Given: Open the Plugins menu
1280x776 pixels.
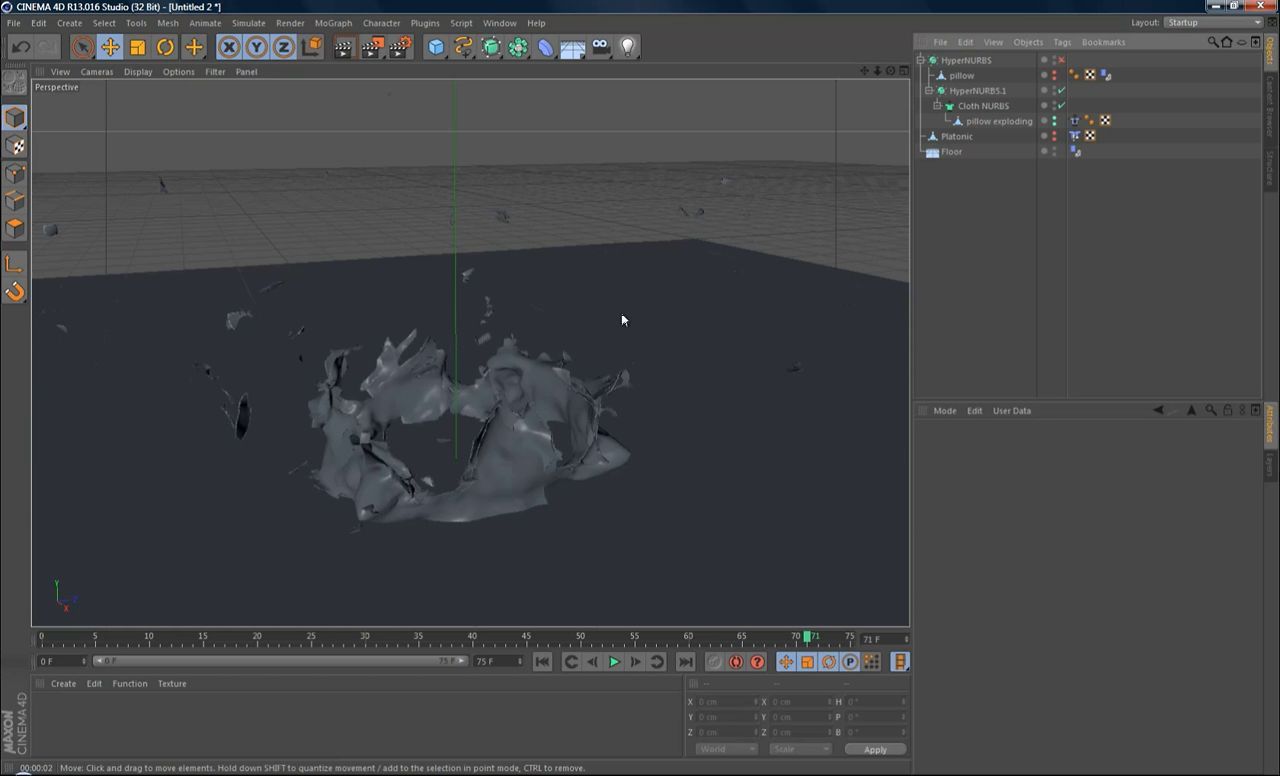Looking at the screenshot, I should [425, 23].
